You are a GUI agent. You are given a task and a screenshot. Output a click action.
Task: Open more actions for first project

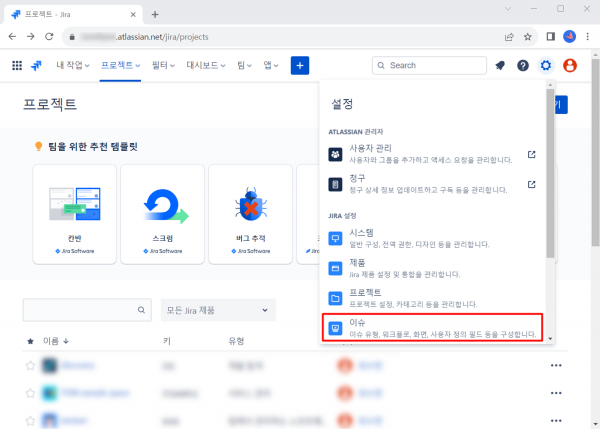(556, 365)
